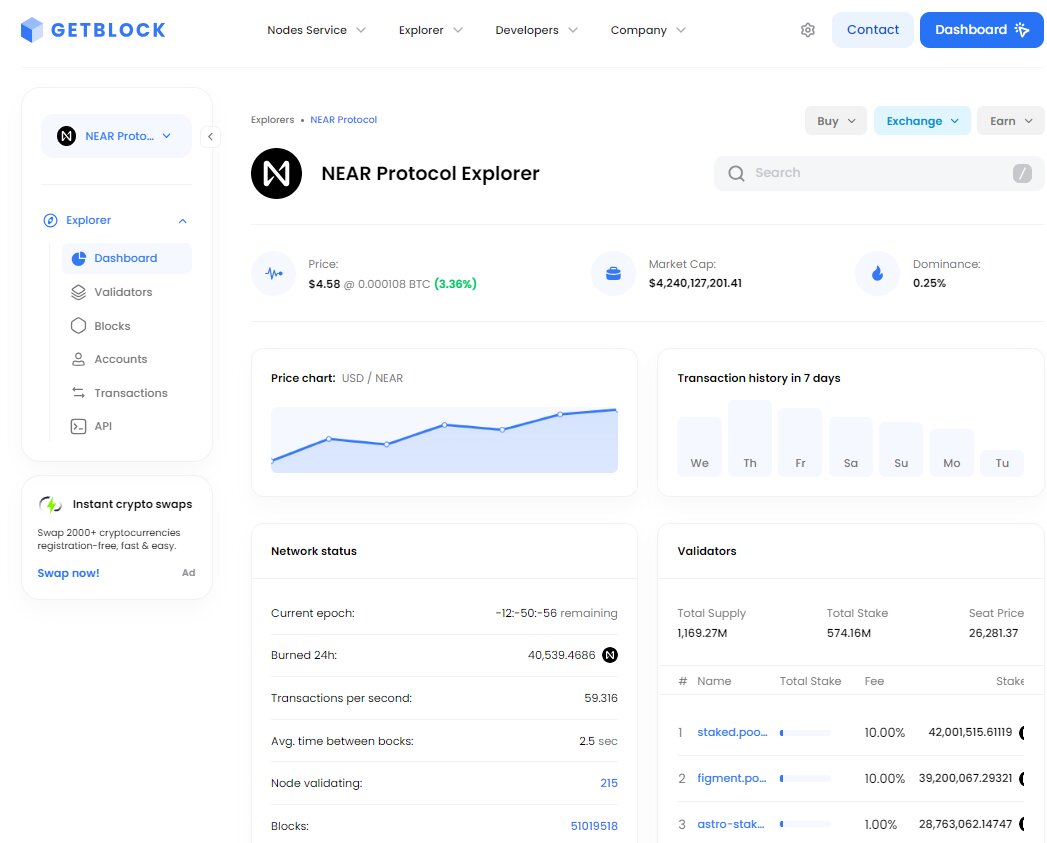Image resolution: width=1047 pixels, height=843 pixels.
Task: Open the Developers menu
Action: pyautogui.click(x=529, y=30)
